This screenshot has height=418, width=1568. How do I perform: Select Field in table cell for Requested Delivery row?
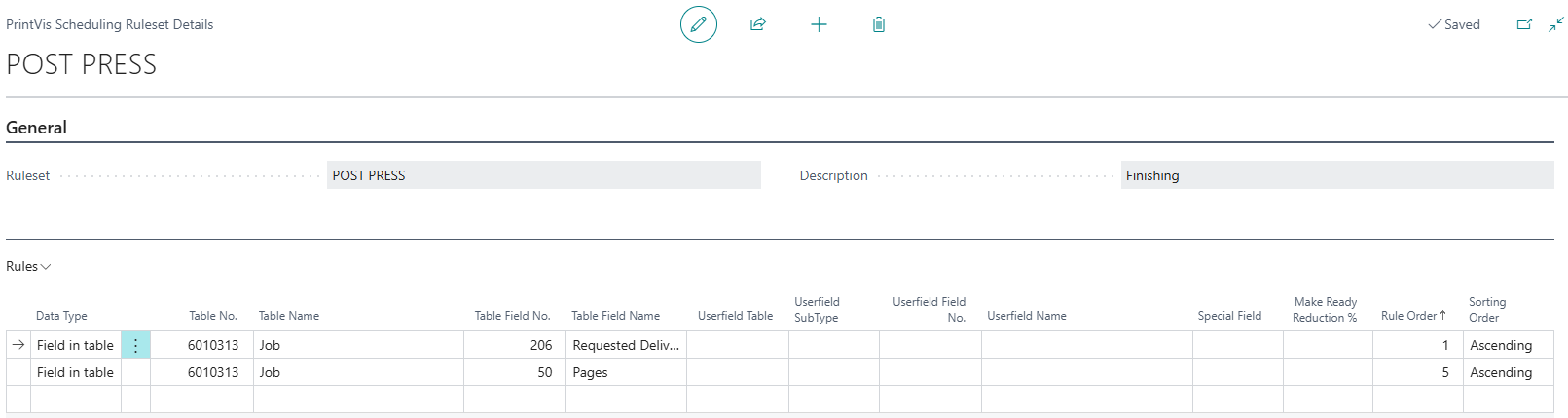click(76, 345)
